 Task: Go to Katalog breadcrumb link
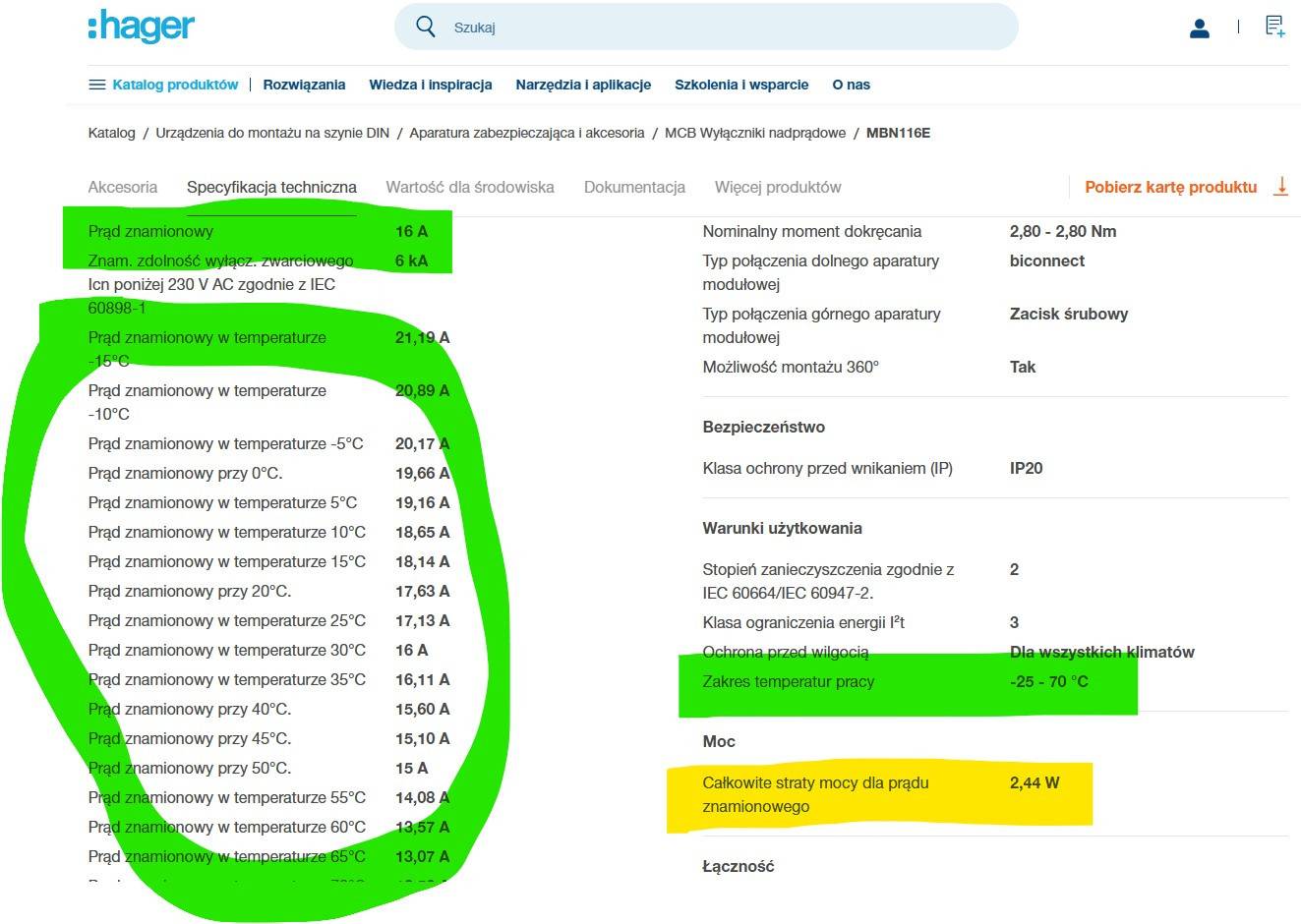tap(112, 133)
